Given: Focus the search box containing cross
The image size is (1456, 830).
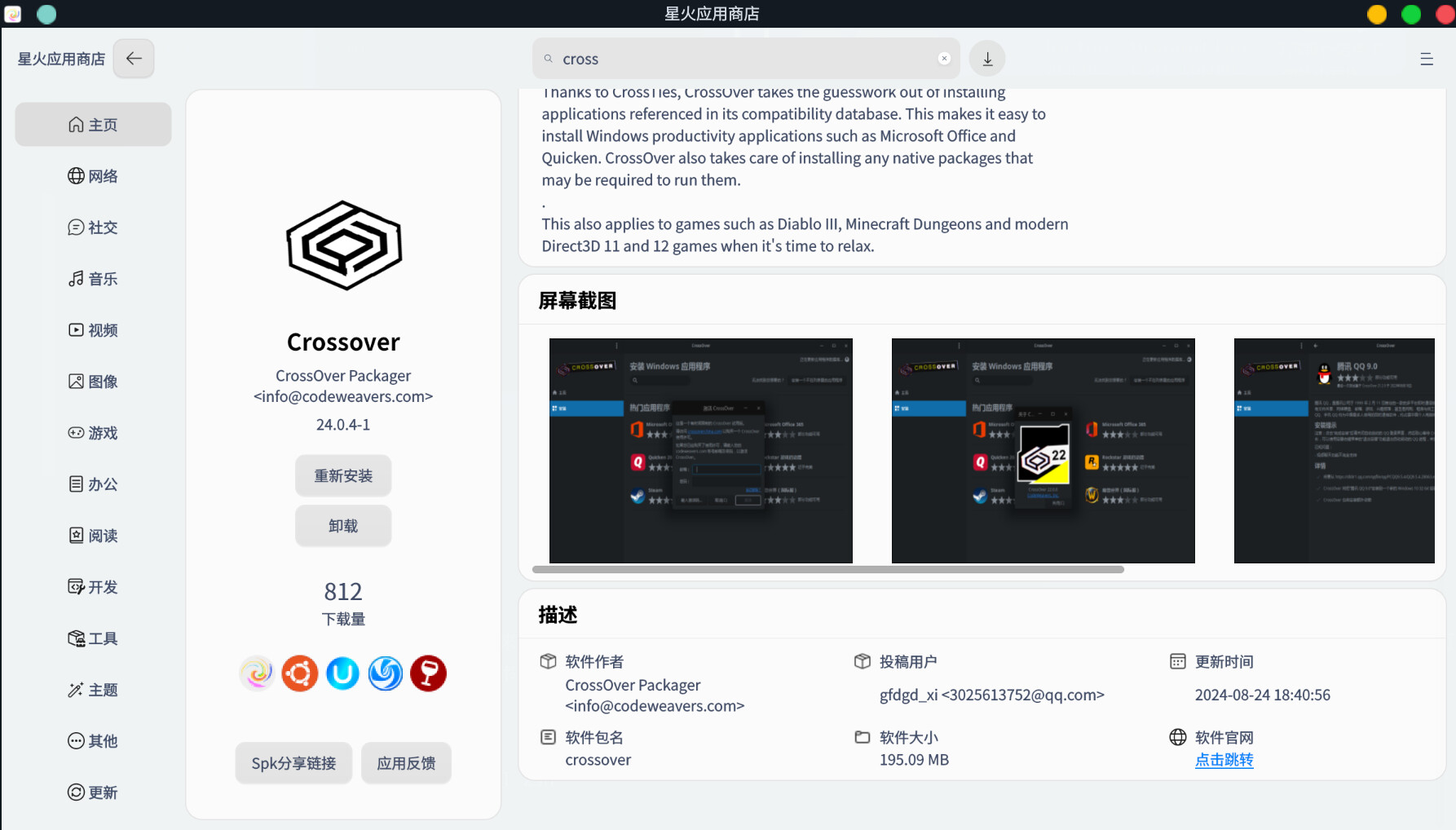Looking at the screenshot, I should tap(746, 59).
